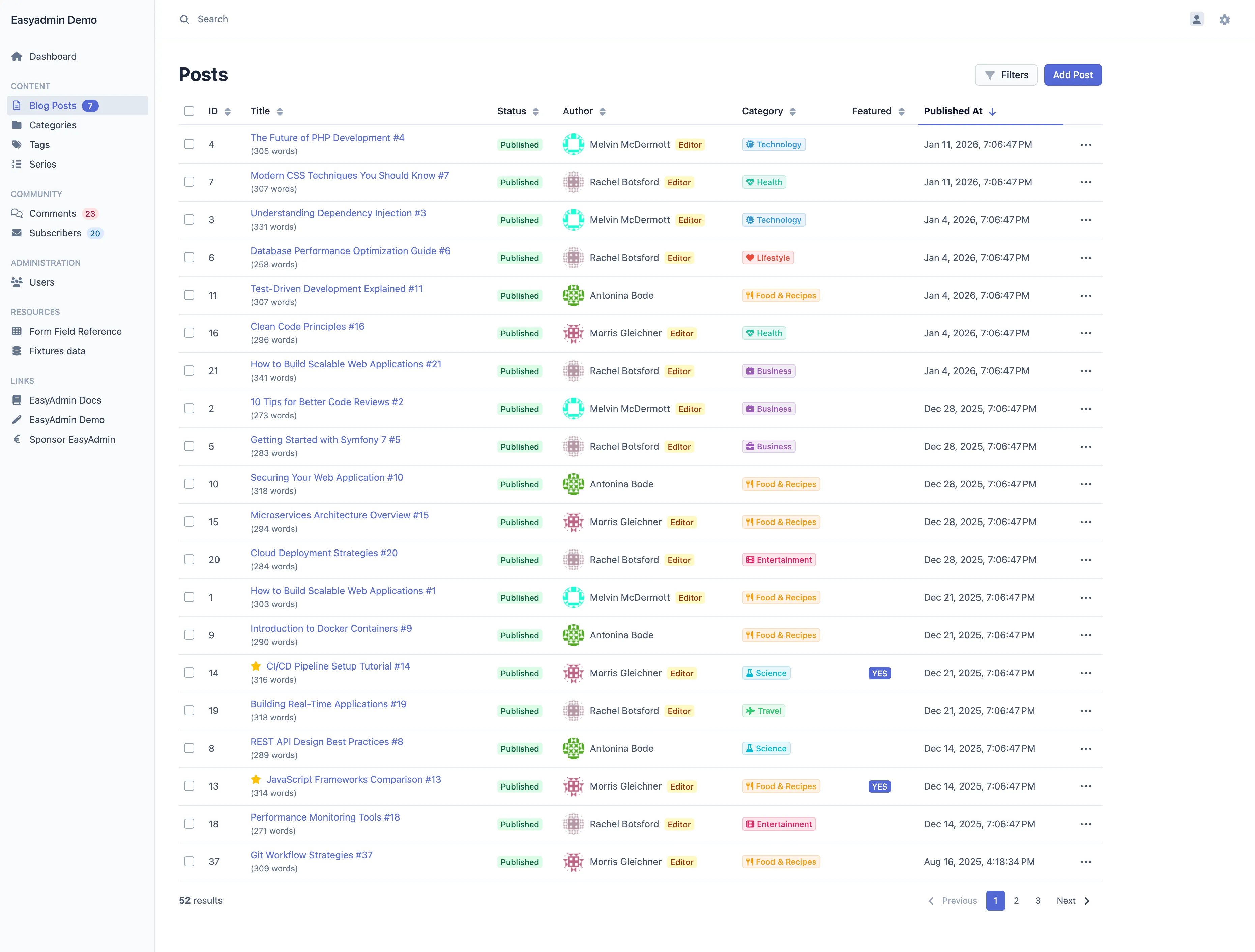Click the euro icon next to Sponsor EasyAdmin
1255x952 pixels.
(17, 439)
